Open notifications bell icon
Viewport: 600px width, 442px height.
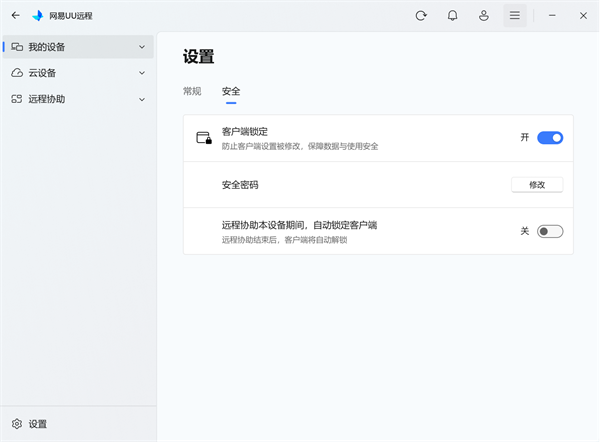452,15
